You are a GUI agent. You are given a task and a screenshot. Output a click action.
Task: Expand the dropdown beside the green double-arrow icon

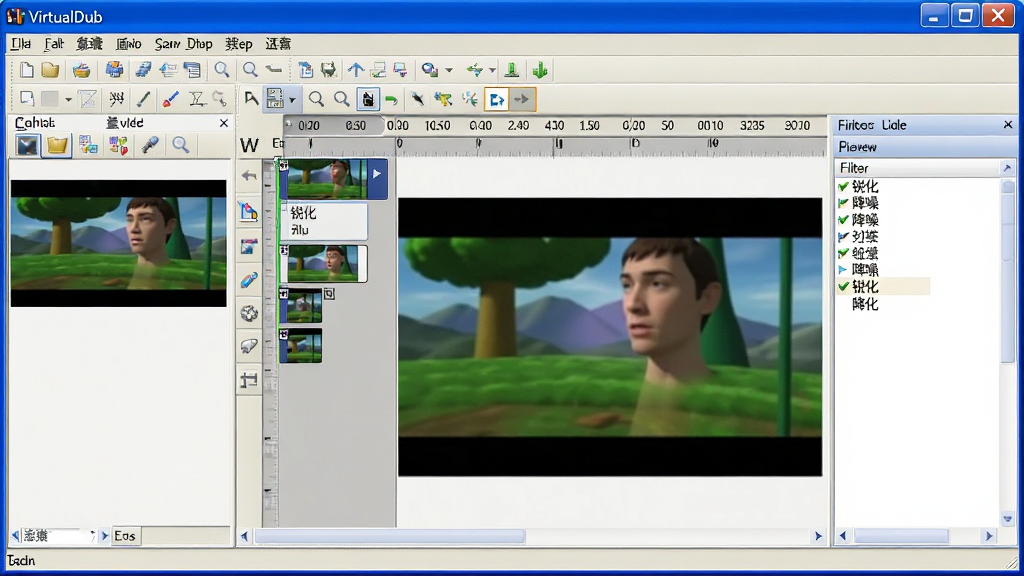coord(492,70)
